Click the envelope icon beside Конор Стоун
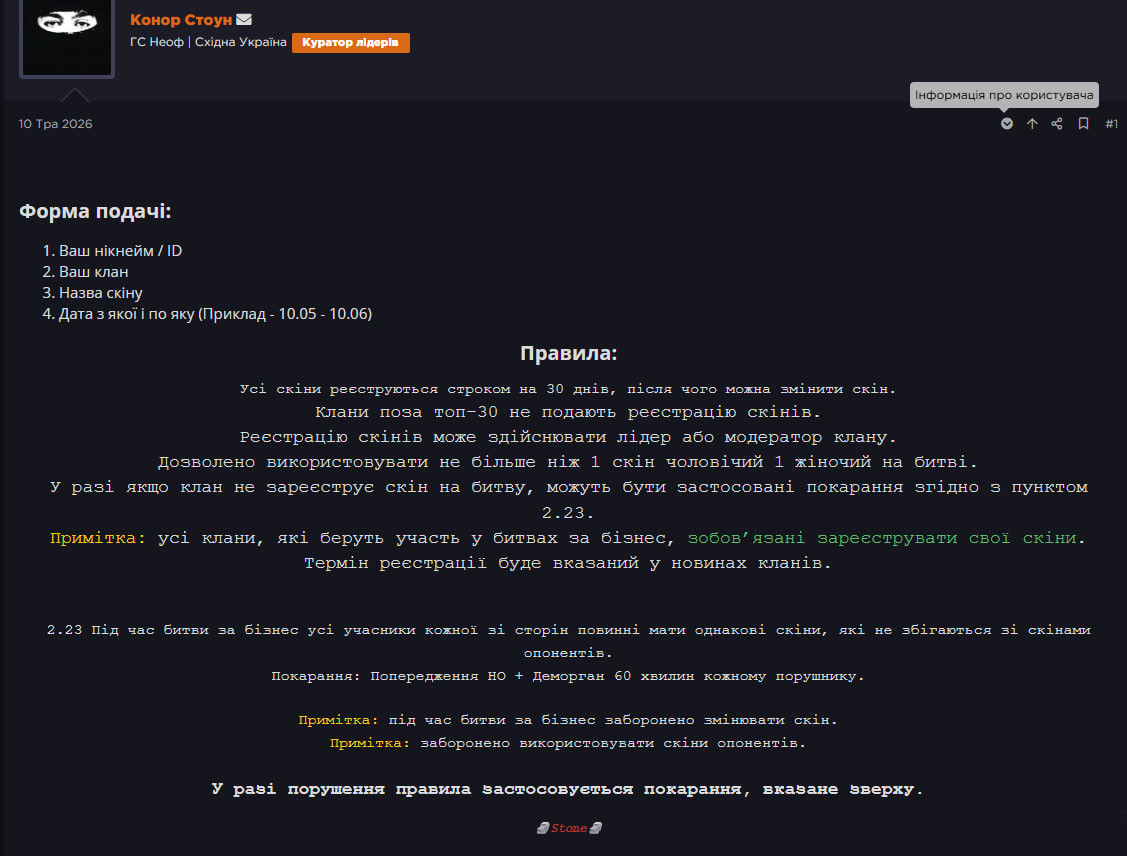1127x856 pixels. [244, 19]
